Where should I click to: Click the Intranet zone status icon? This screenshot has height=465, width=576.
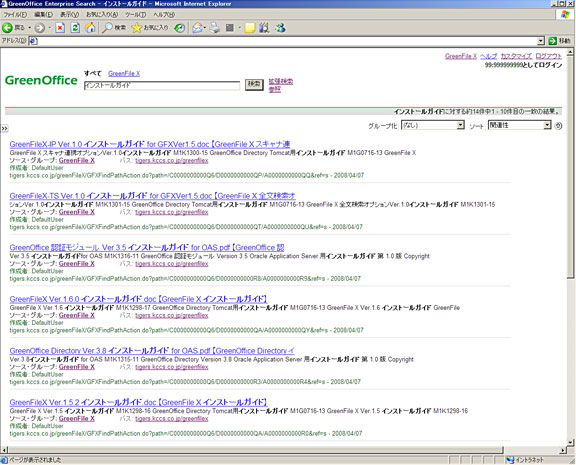[510, 460]
